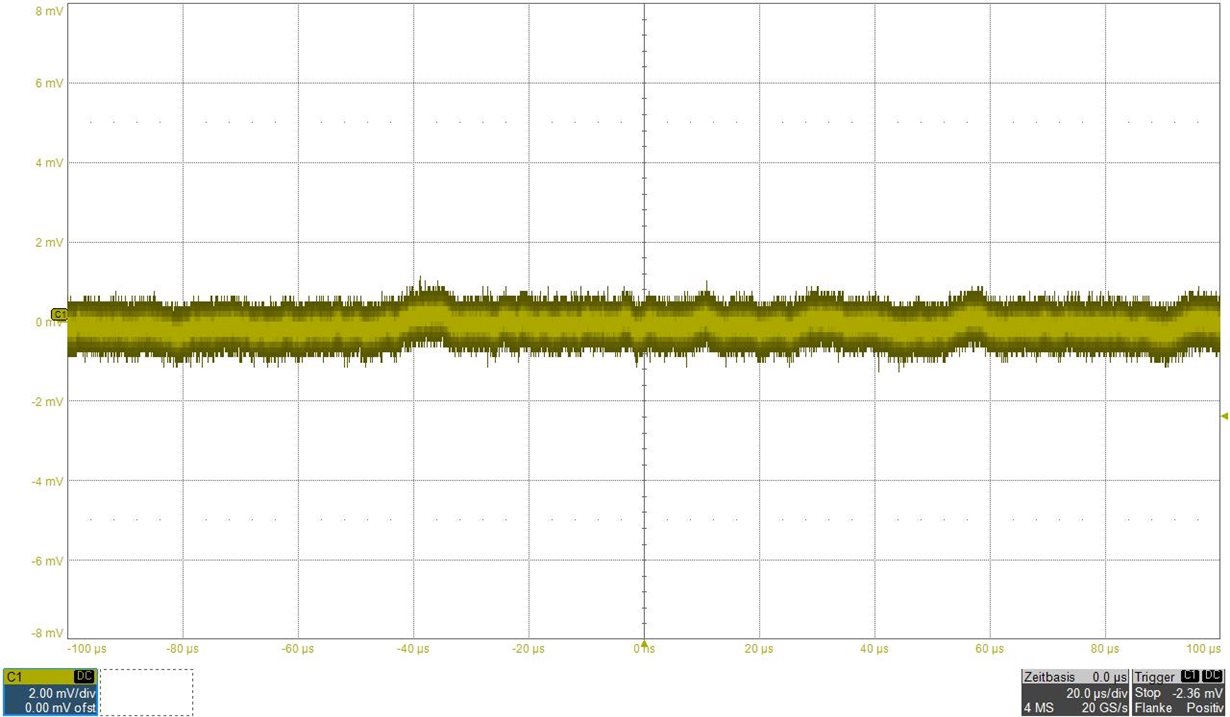The image size is (1230, 717).
Task: Click the C1 ground level marker
Action: click(59, 314)
